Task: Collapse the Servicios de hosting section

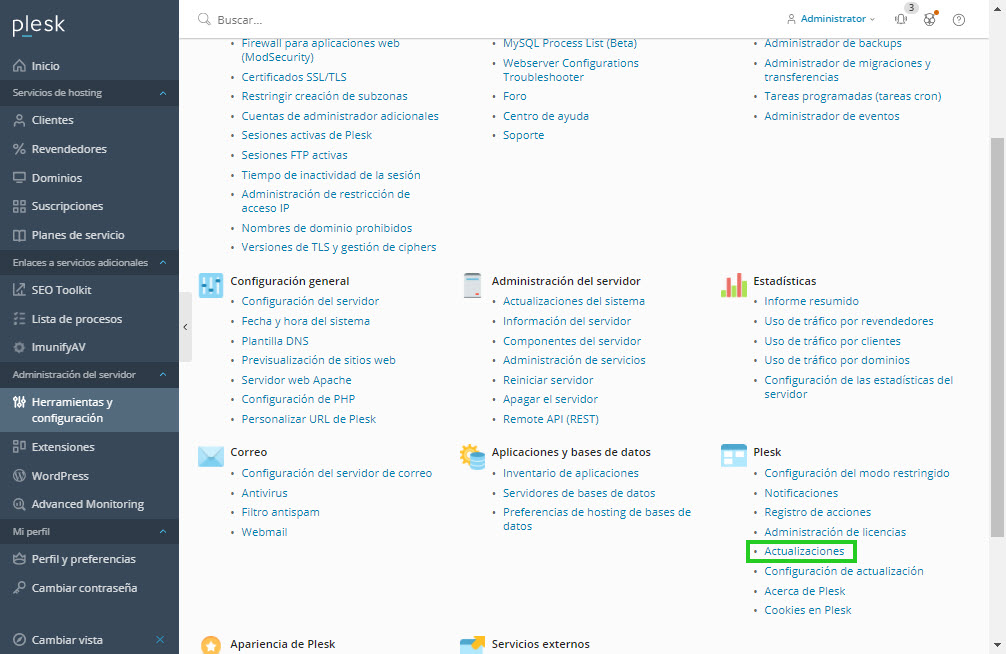Action: point(163,93)
